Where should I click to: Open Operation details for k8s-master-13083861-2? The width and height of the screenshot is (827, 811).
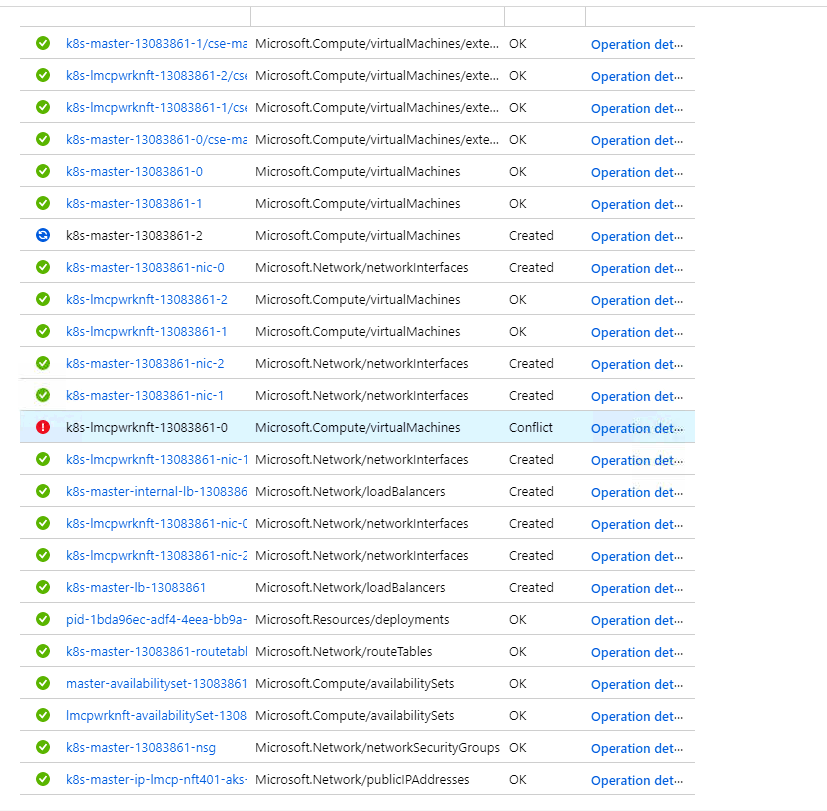(x=637, y=235)
